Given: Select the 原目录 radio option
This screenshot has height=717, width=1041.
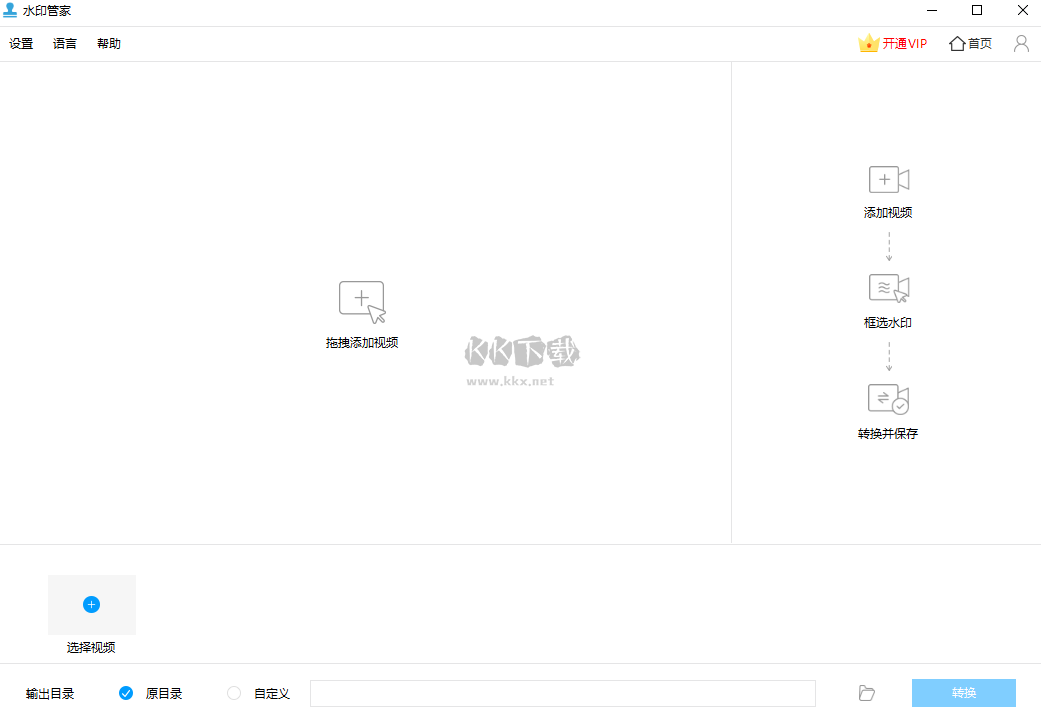Looking at the screenshot, I should [x=126, y=693].
